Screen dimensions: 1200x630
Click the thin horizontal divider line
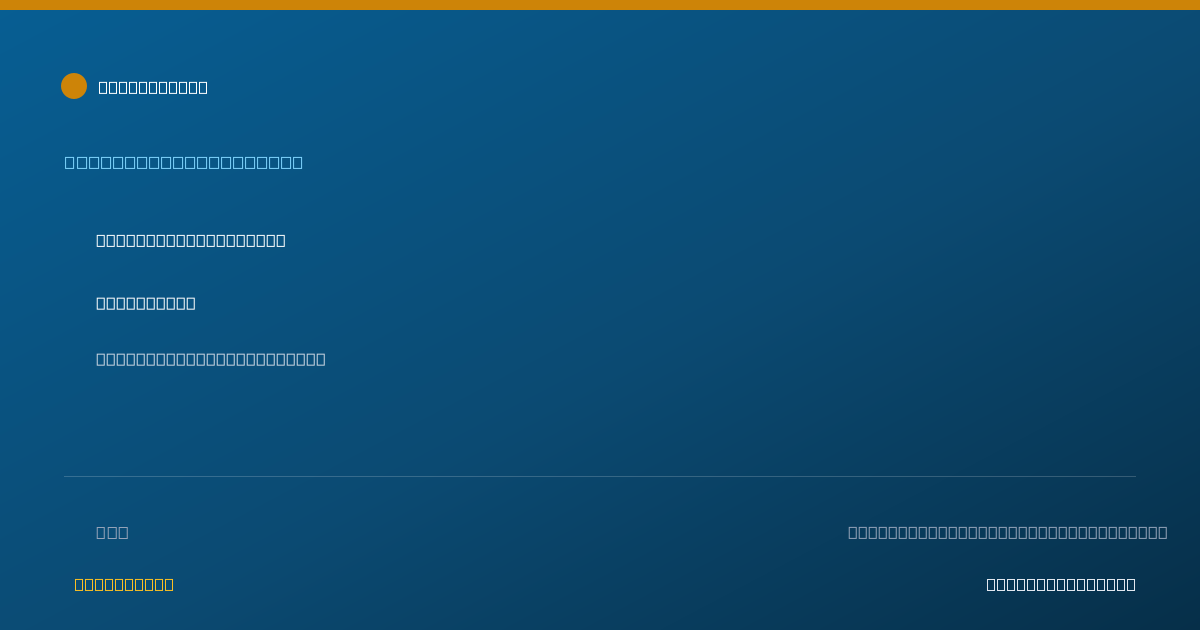point(600,476)
